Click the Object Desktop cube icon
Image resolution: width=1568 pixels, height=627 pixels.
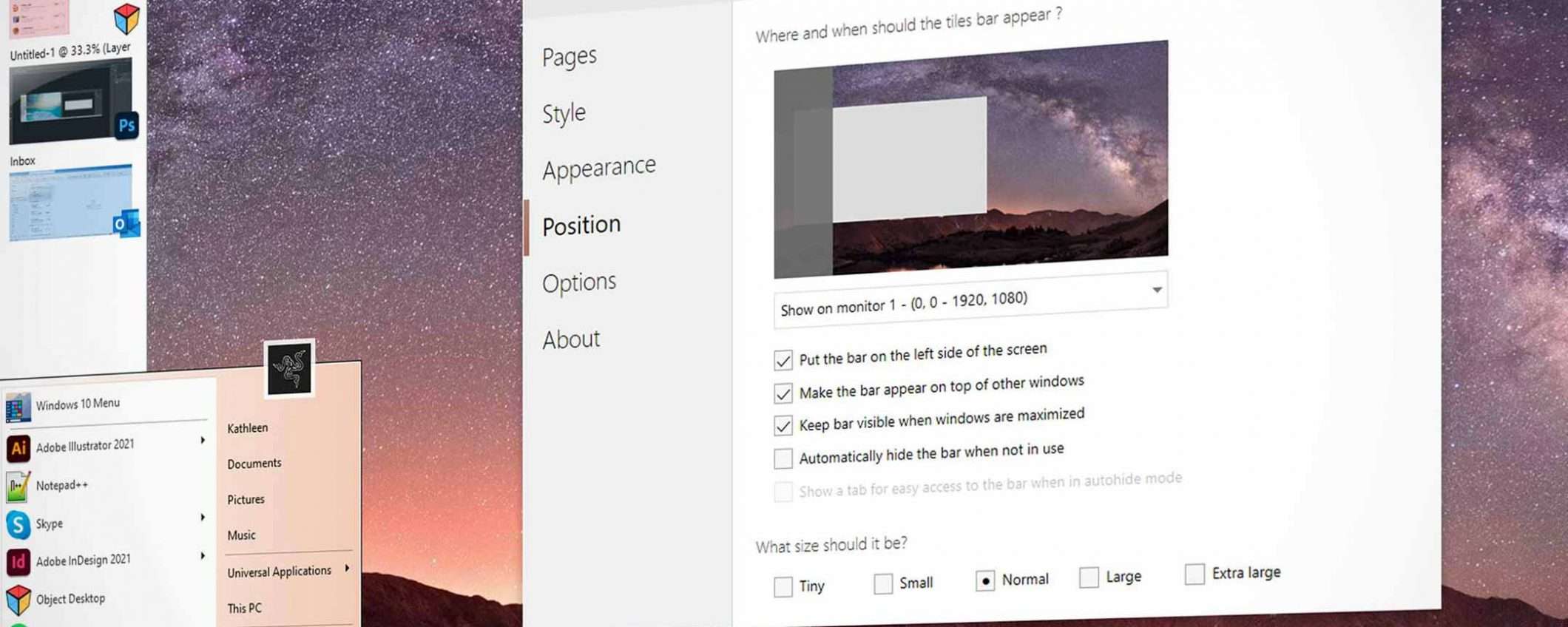[x=18, y=600]
